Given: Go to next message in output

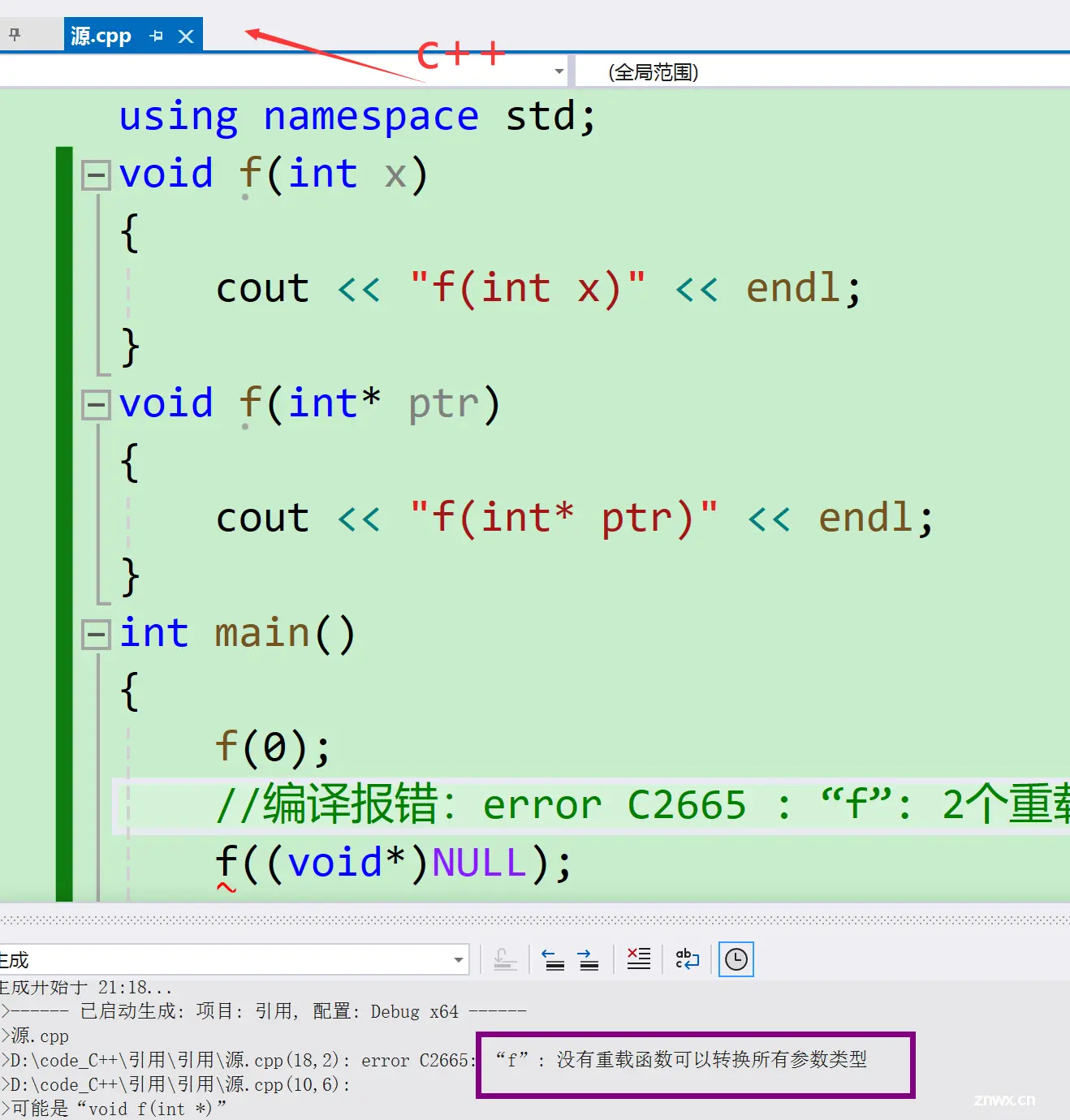Looking at the screenshot, I should pyautogui.click(x=589, y=959).
